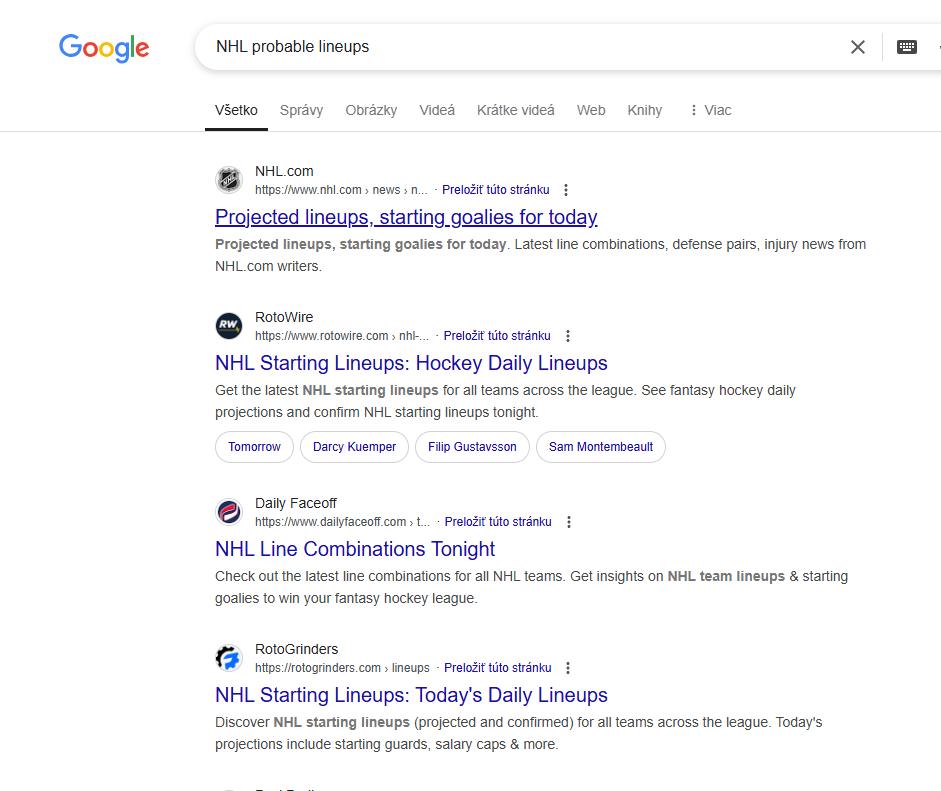Click the www.nhl.com breadcrumb URL
The width and height of the screenshot is (941, 791).
tap(341, 190)
